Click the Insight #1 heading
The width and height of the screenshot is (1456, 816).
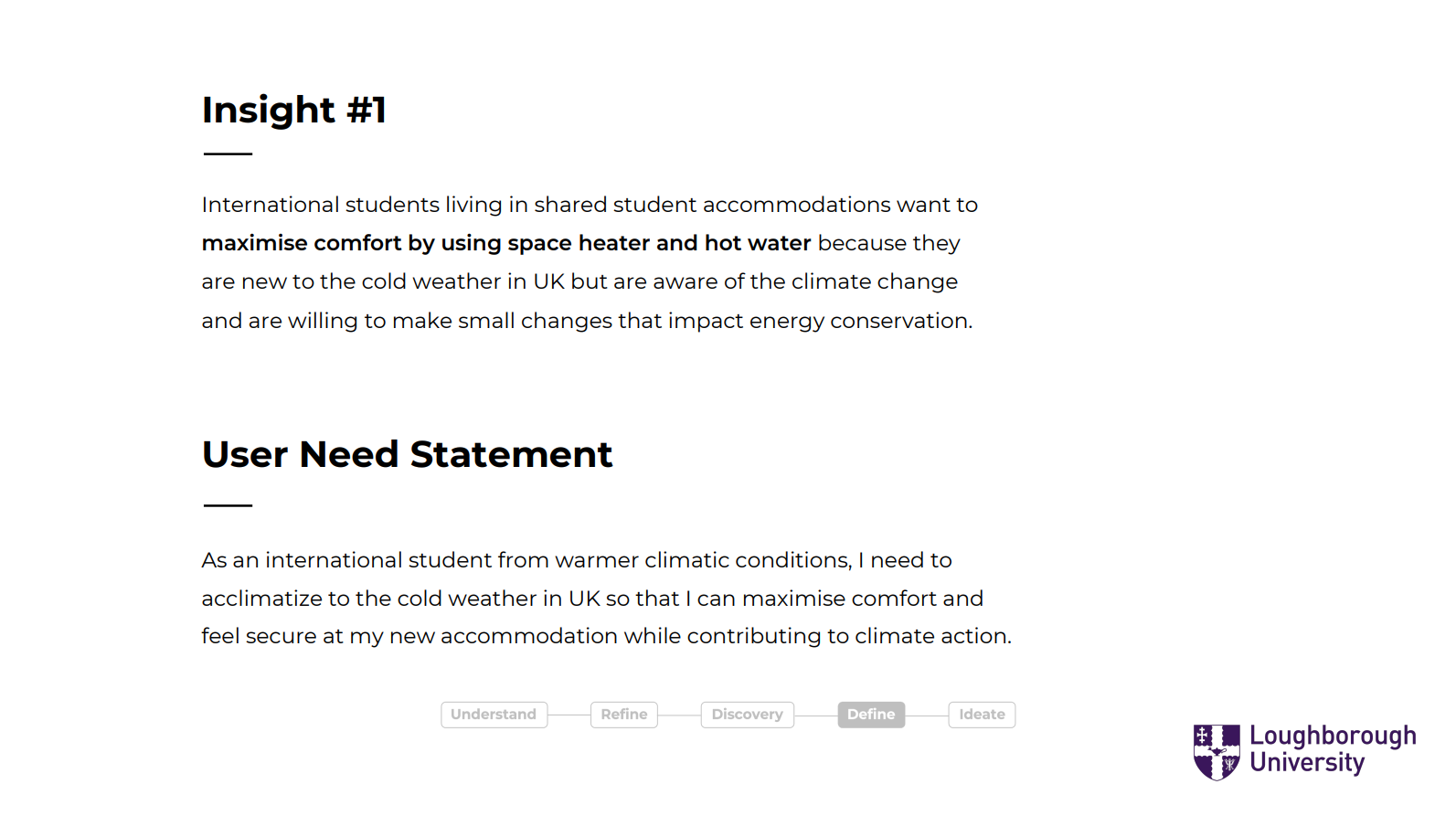[294, 111]
